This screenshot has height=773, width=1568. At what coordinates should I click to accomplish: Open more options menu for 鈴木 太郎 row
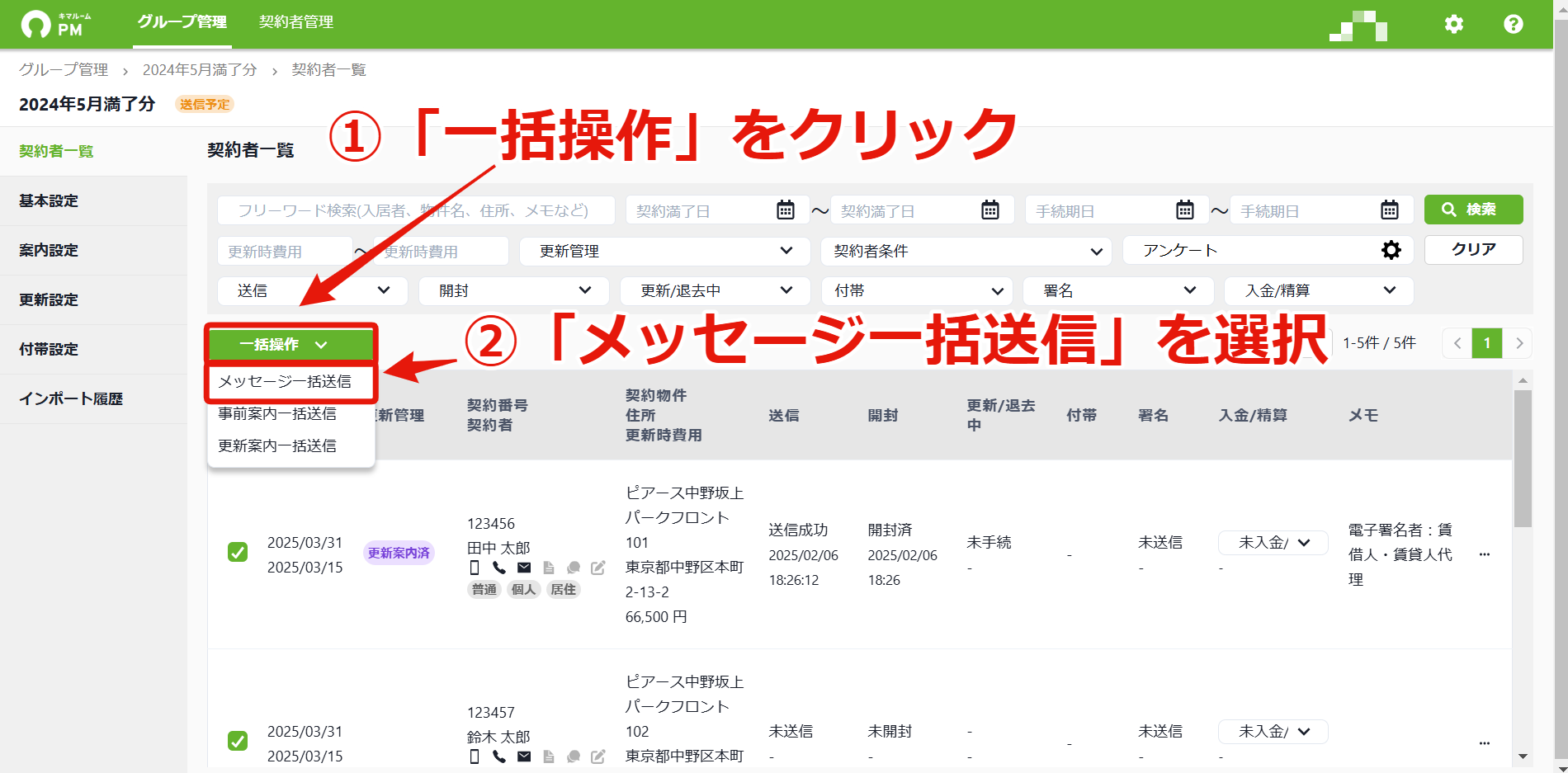(x=1485, y=743)
